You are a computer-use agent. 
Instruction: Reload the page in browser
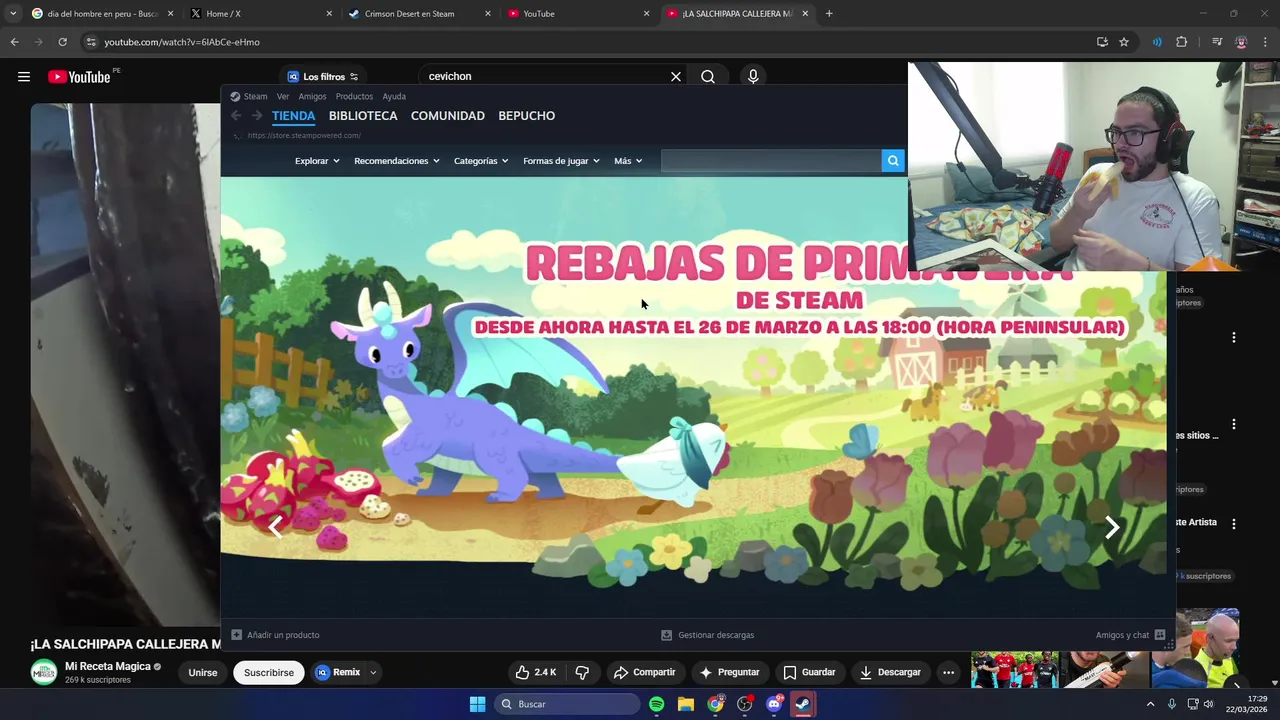point(62,42)
